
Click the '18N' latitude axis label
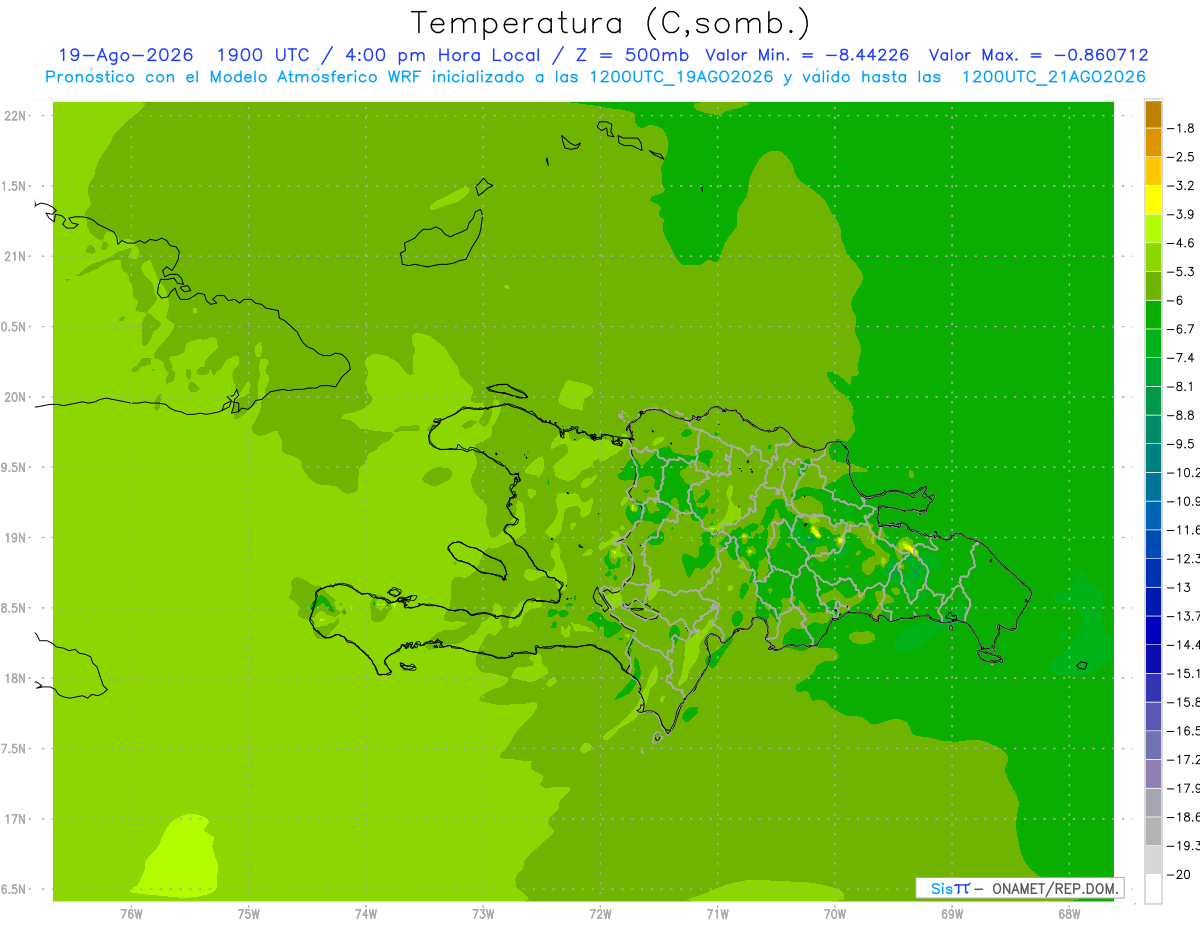coord(15,678)
